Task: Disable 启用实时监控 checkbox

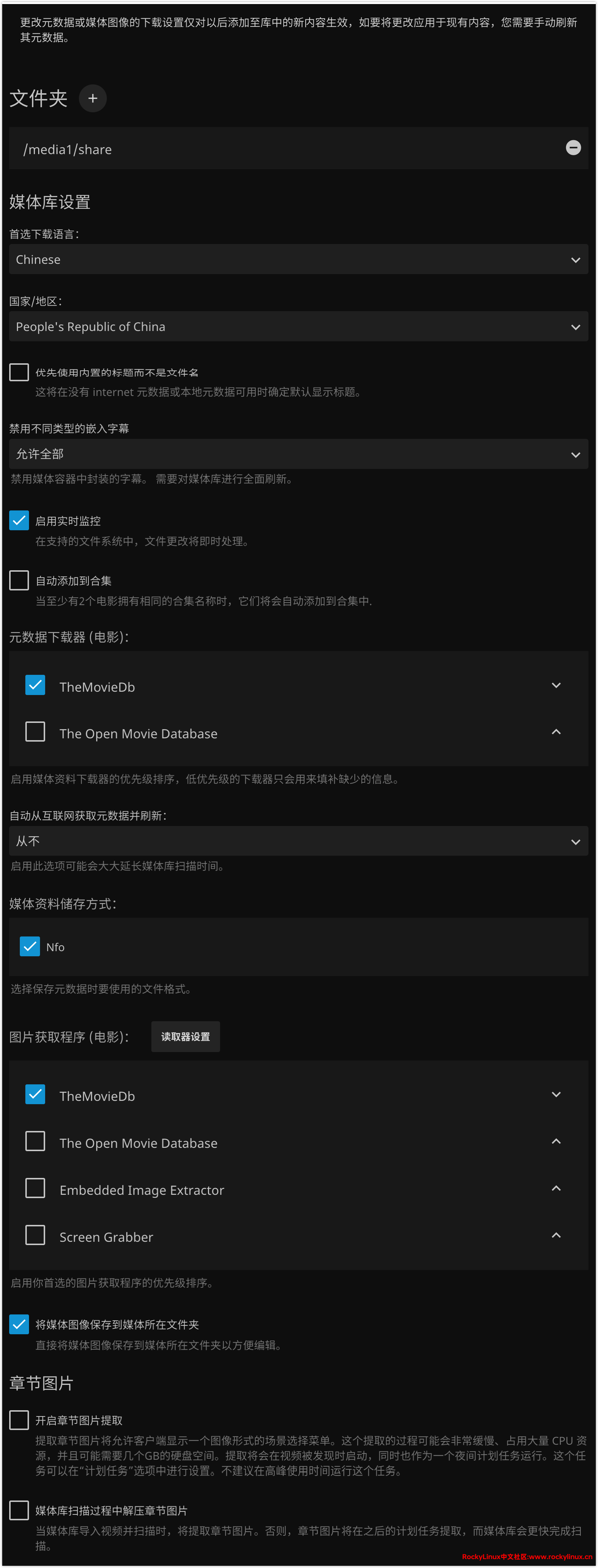Action: (19, 520)
